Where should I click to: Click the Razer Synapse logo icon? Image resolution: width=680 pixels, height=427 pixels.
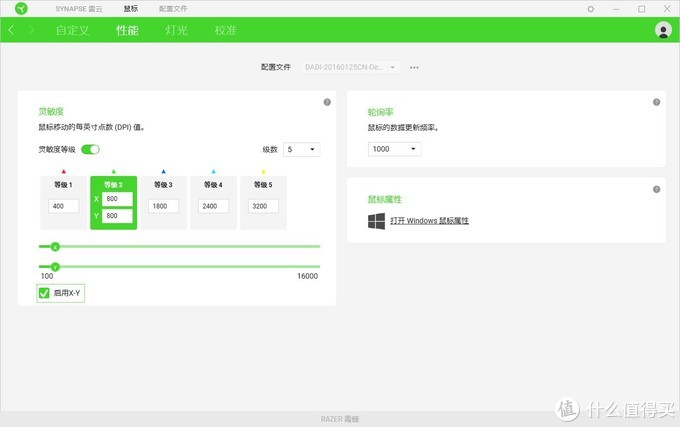[21, 8]
